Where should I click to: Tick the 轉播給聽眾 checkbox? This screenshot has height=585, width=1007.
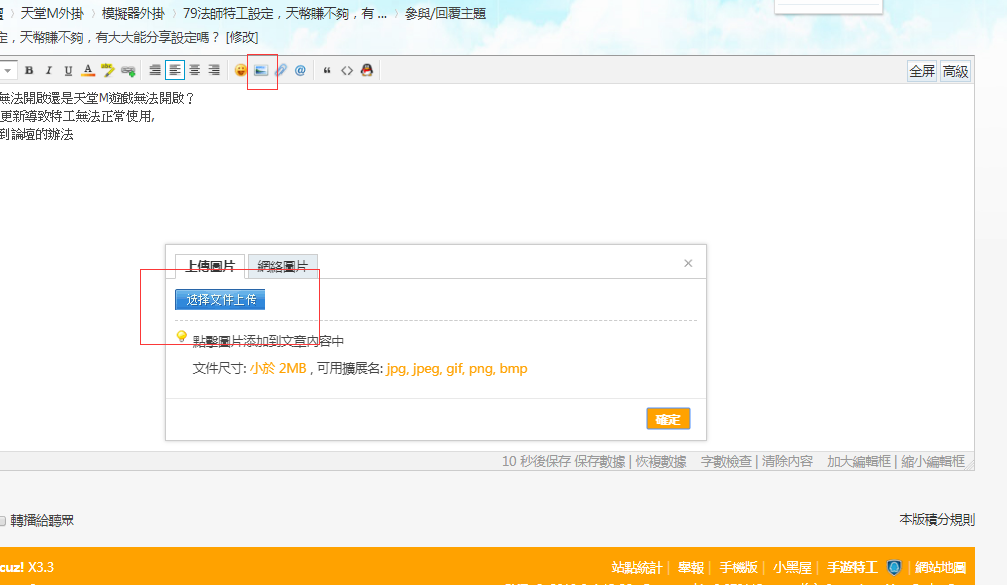coord(2,520)
